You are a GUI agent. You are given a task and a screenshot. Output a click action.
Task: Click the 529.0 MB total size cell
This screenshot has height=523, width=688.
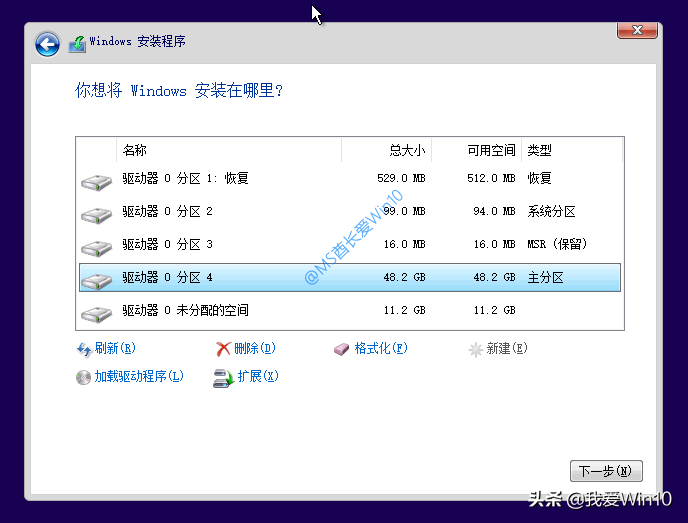click(x=401, y=178)
